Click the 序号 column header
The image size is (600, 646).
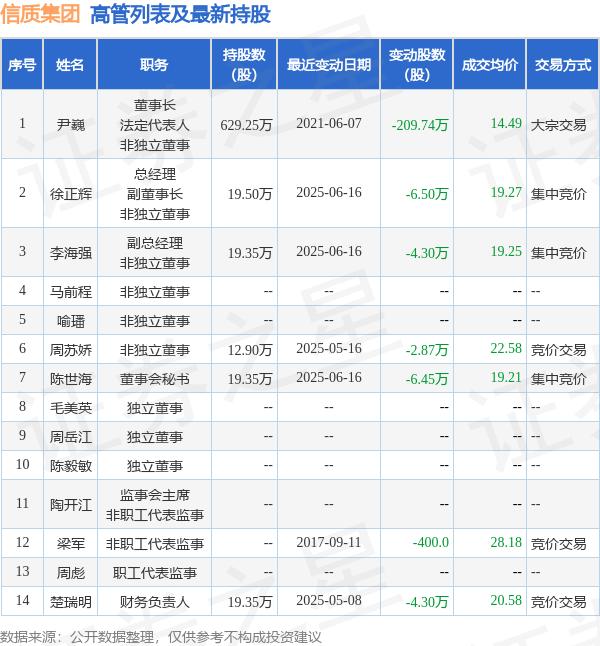(x=22, y=65)
